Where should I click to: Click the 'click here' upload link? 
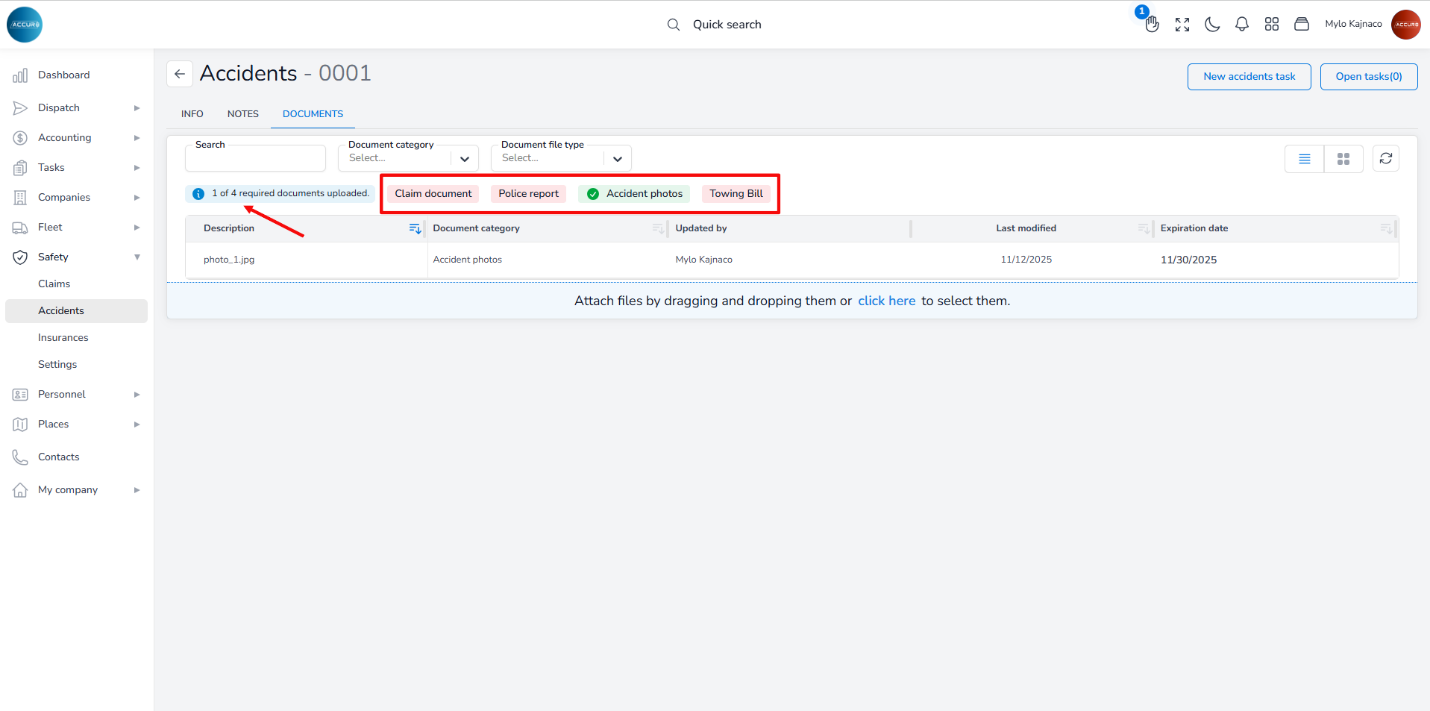tap(886, 301)
